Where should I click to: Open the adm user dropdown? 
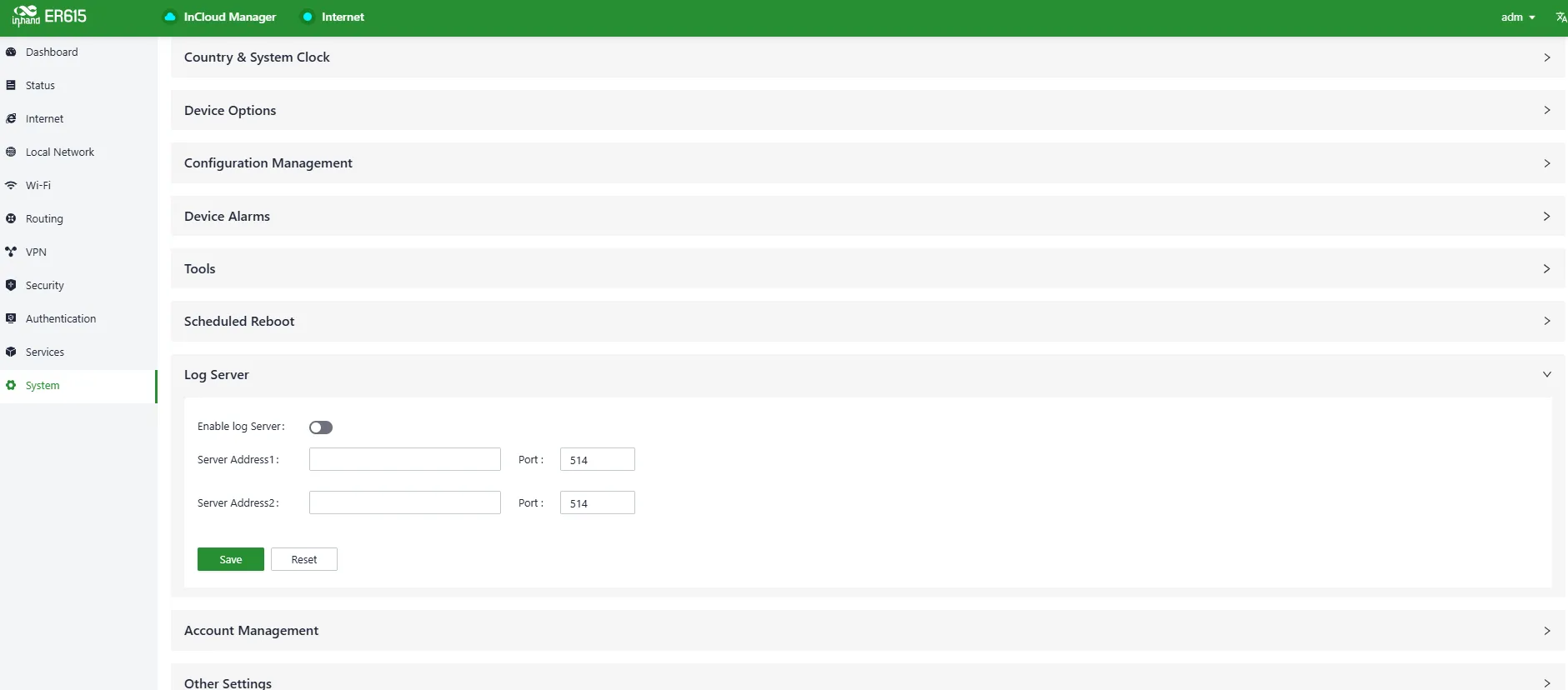pos(1518,17)
